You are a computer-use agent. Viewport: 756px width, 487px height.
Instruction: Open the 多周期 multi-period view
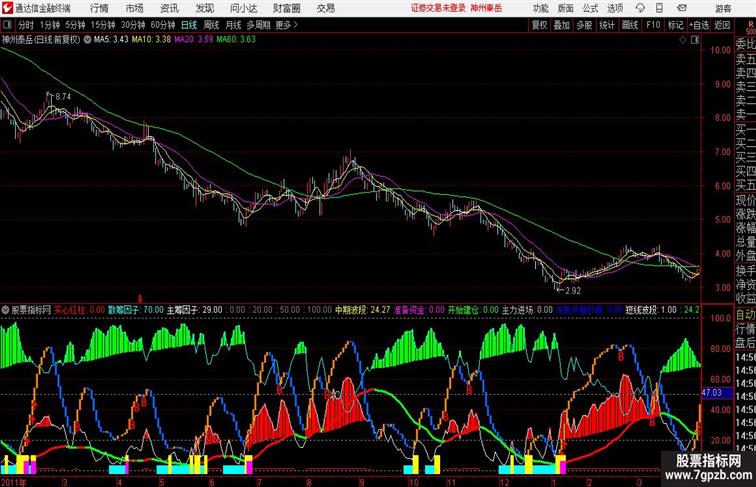click(258, 25)
